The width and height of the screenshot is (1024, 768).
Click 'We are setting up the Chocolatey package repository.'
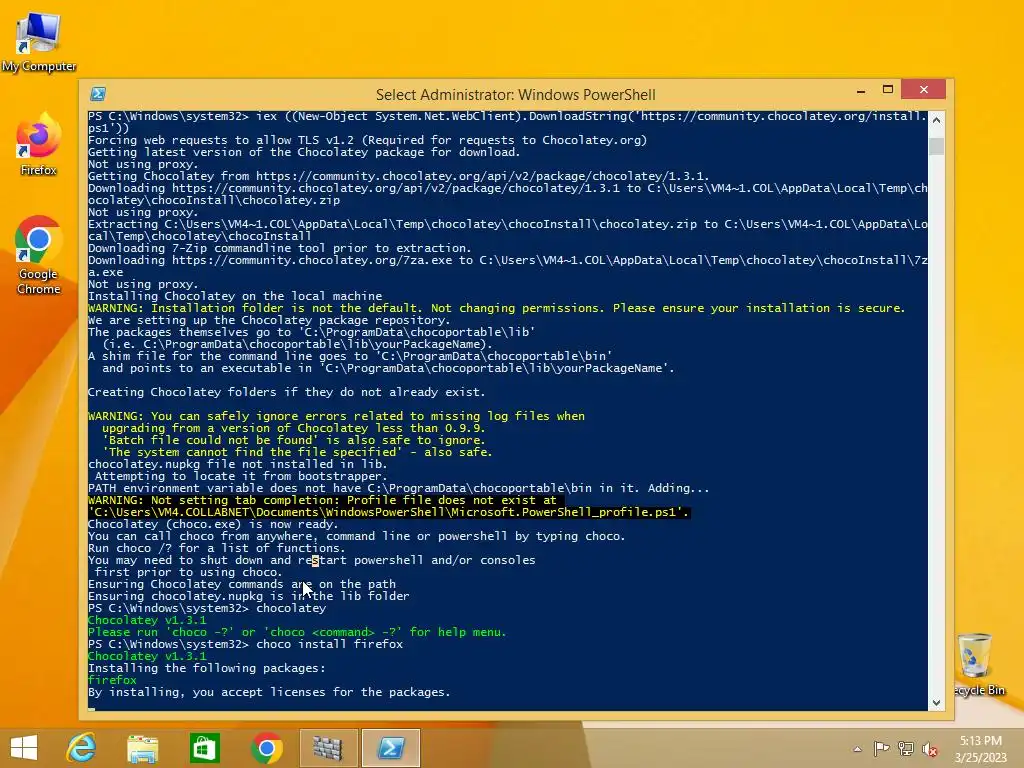pyautogui.click(x=269, y=320)
